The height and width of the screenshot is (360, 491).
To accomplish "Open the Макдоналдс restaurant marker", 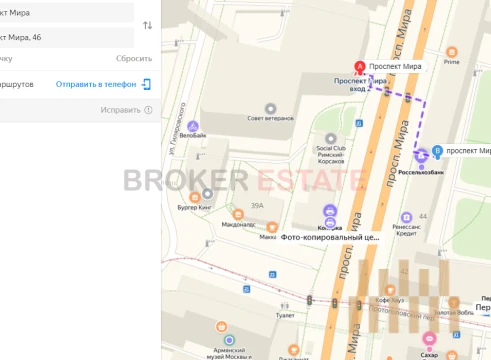I will coord(238,214).
